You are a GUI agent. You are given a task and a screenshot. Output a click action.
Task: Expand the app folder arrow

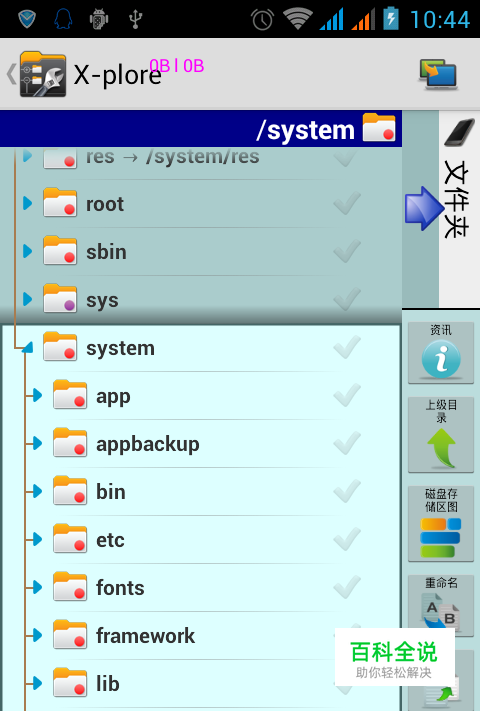[x=37, y=395]
